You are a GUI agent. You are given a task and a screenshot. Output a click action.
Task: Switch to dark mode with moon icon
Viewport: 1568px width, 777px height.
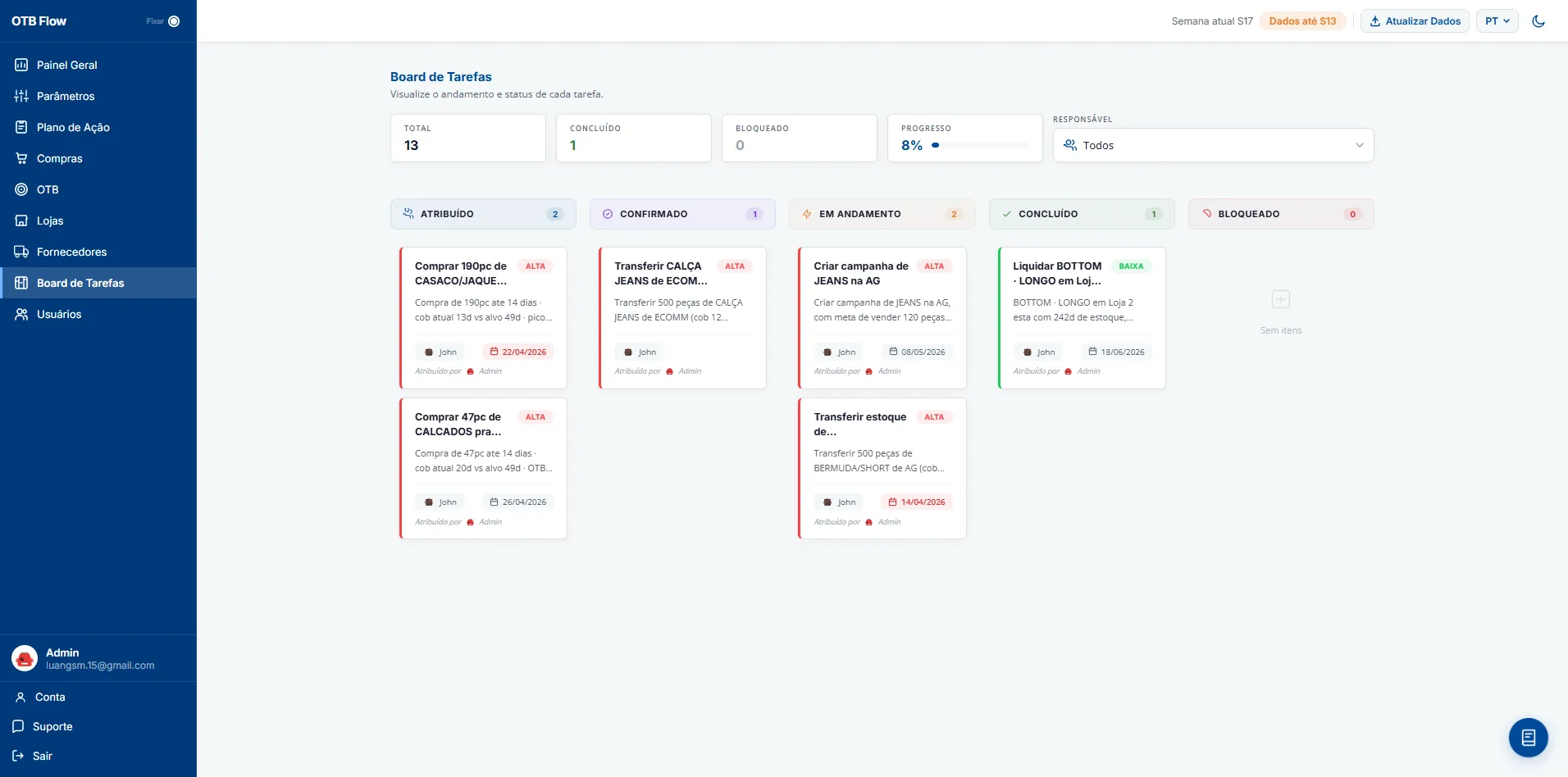[x=1538, y=21]
